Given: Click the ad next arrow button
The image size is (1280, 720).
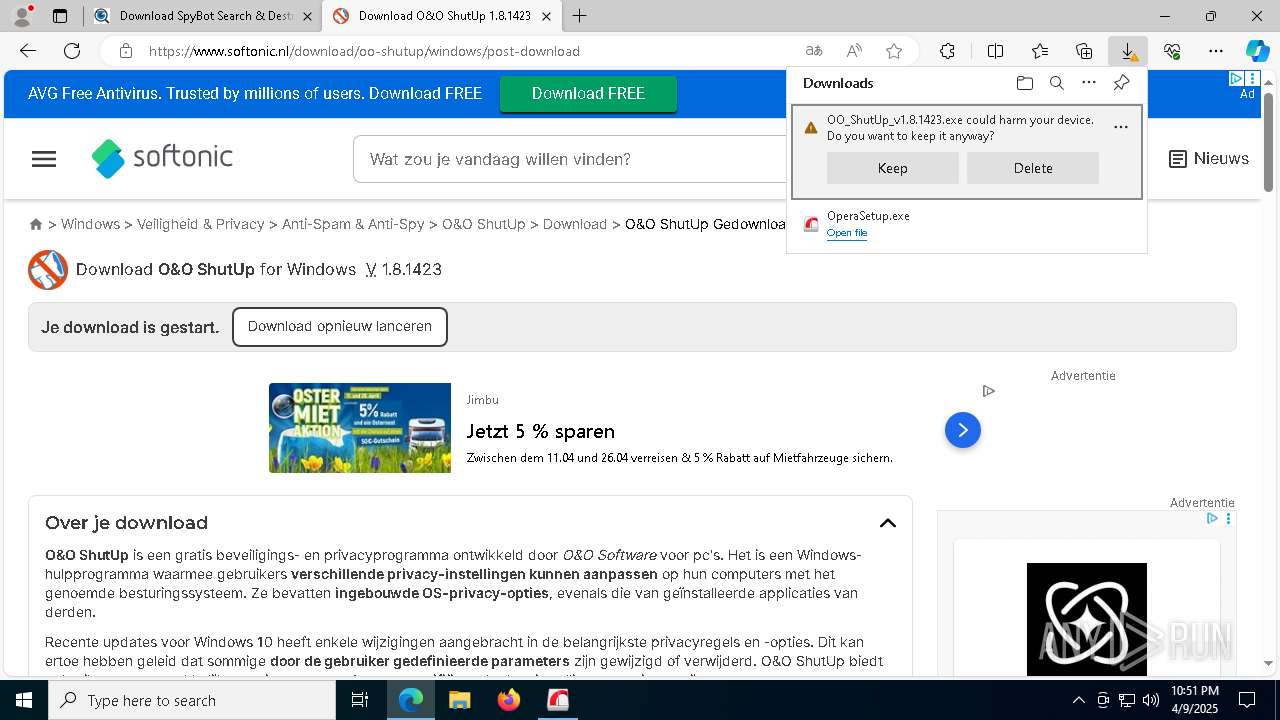Looking at the screenshot, I should [963, 430].
